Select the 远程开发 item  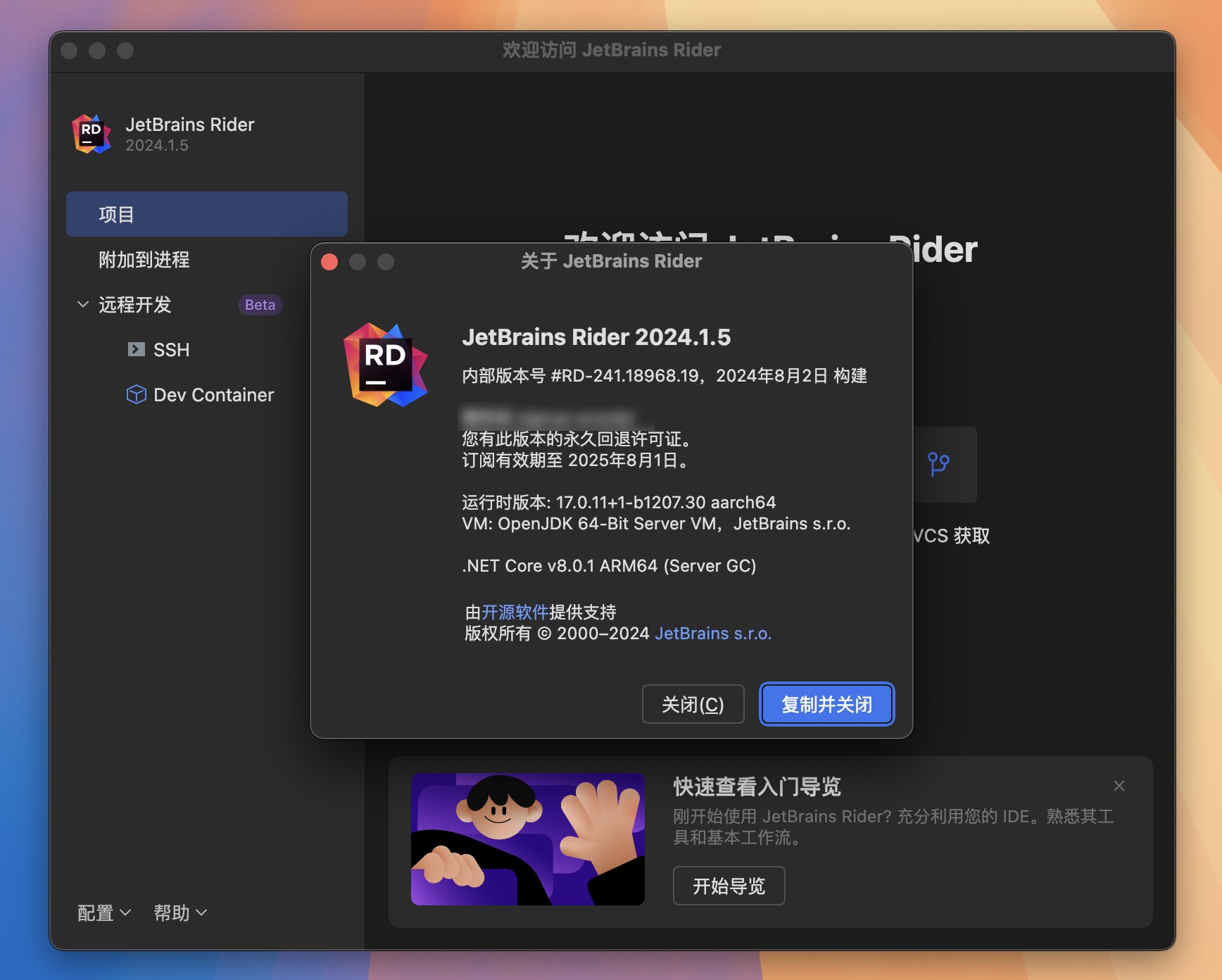coord(135,304)
